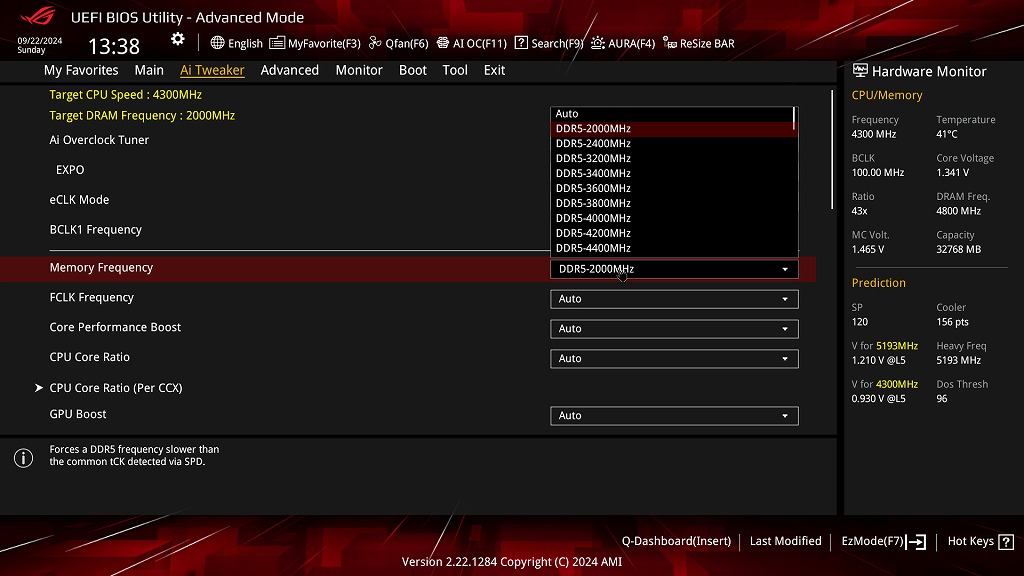Click EzMode exit arrow icon
Viewport: 1024px width, 576px height.
[916, 541]
